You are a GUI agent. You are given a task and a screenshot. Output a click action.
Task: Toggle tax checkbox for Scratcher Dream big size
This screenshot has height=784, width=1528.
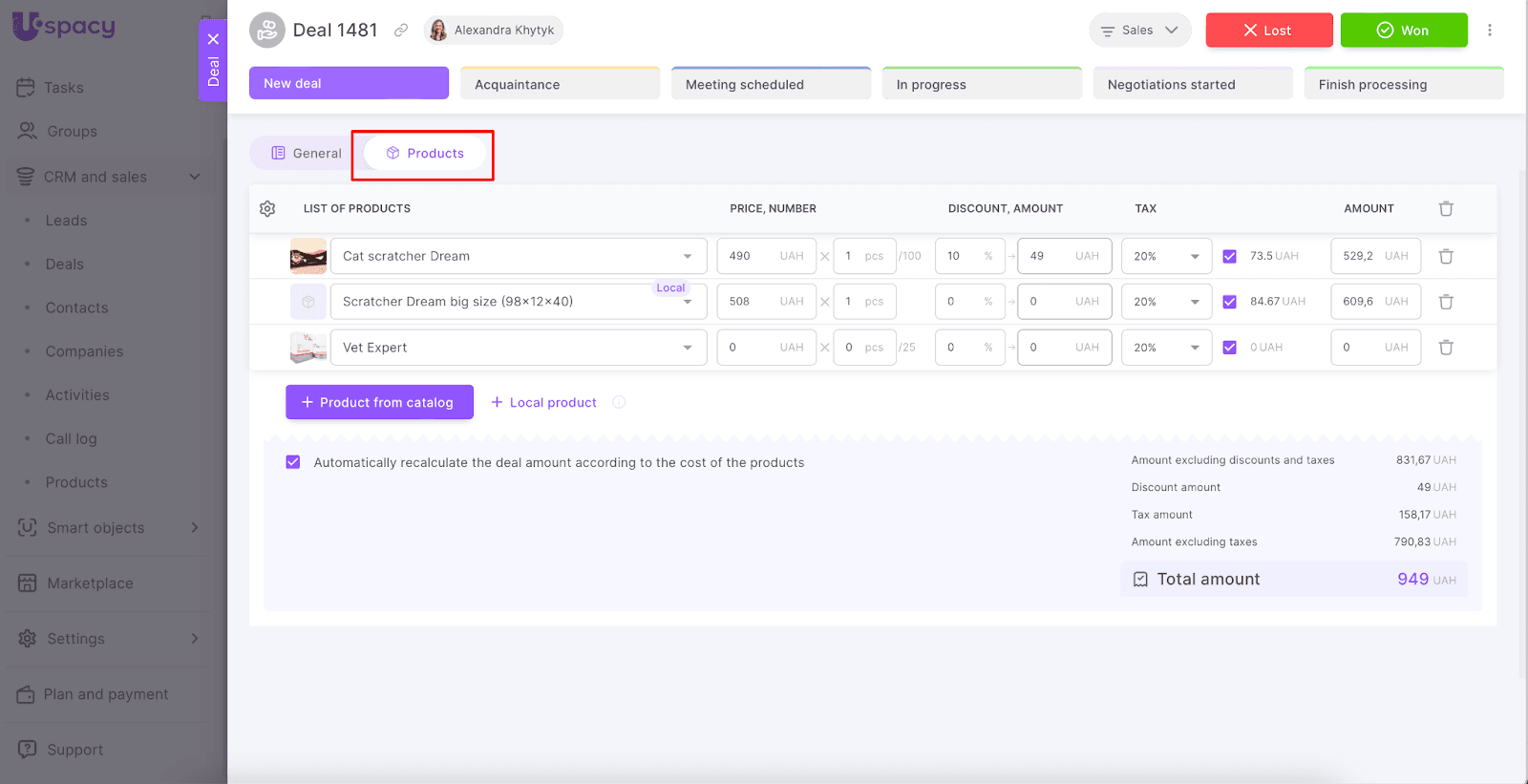pos(1229,302)
